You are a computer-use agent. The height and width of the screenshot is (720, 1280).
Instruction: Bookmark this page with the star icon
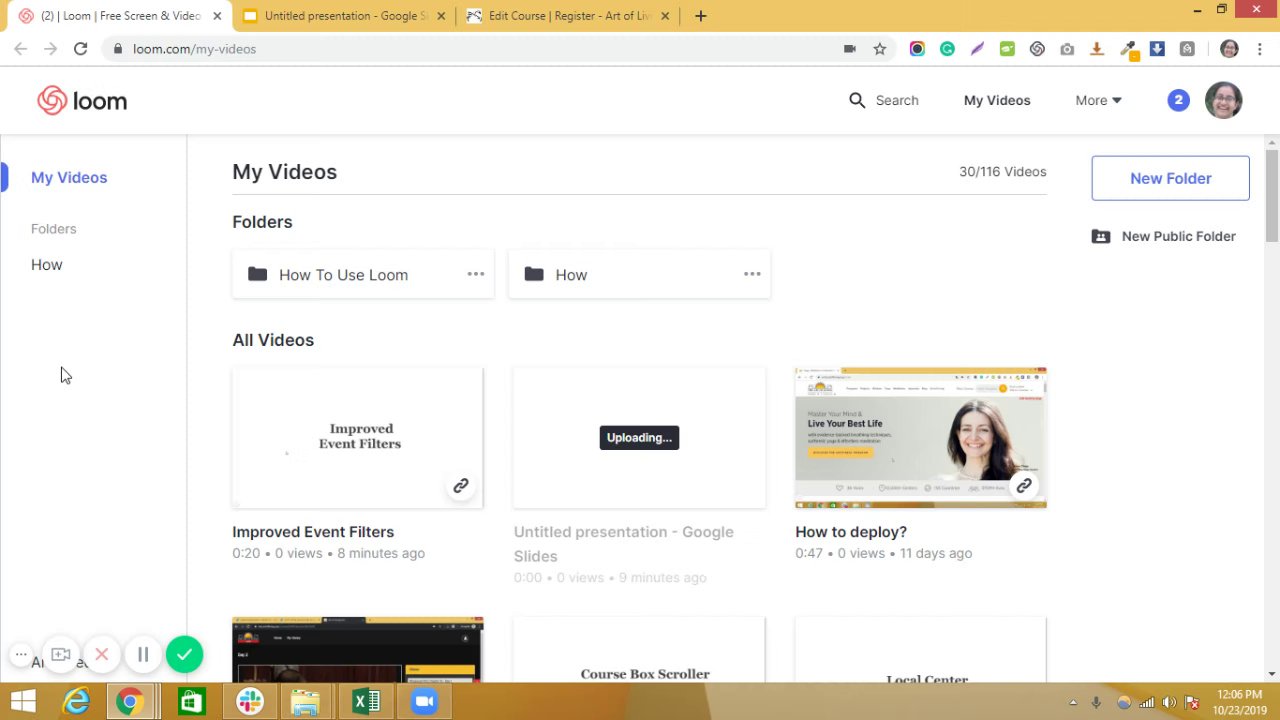pos(880,49)
